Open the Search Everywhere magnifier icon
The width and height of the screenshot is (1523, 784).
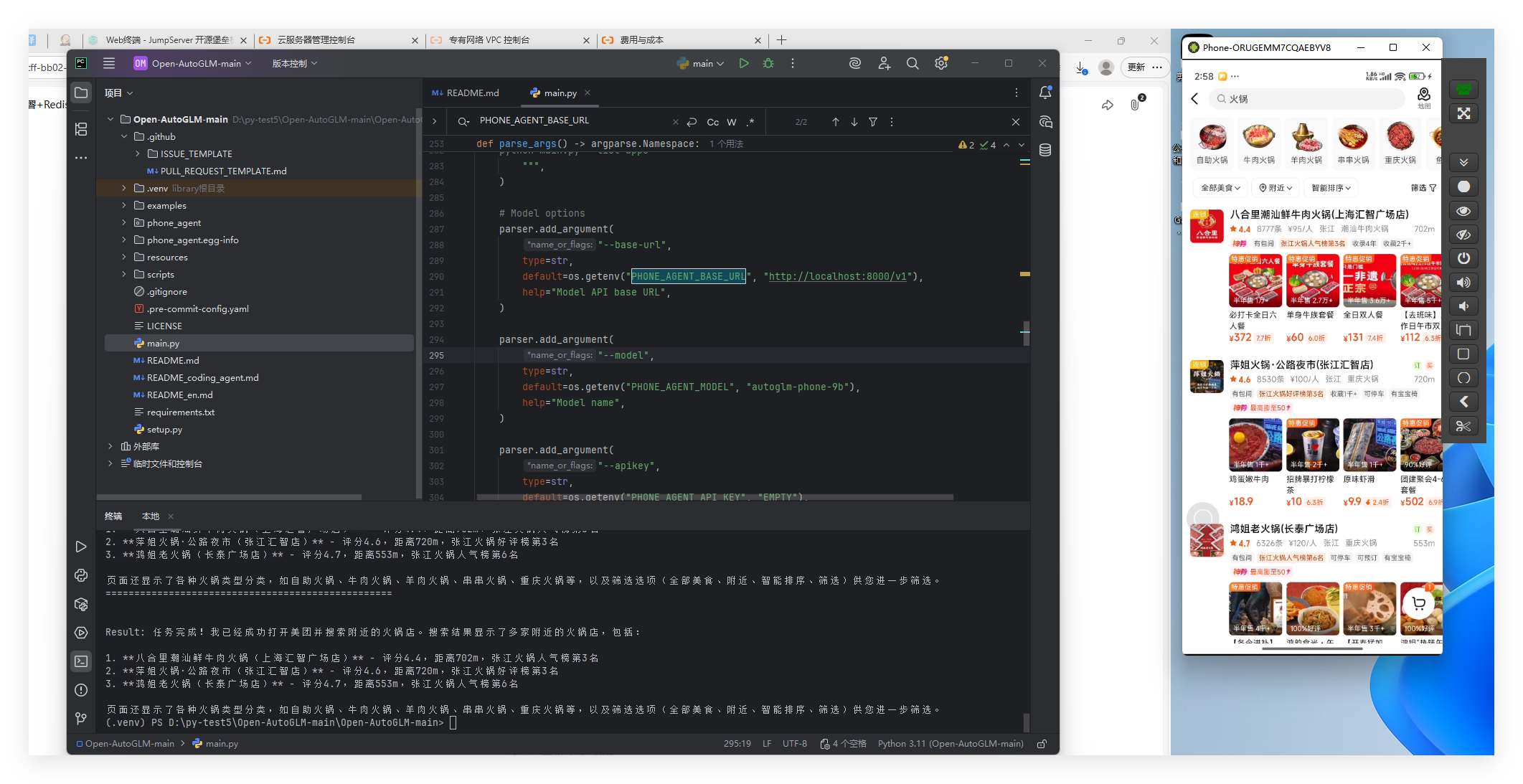coord(913,63)
